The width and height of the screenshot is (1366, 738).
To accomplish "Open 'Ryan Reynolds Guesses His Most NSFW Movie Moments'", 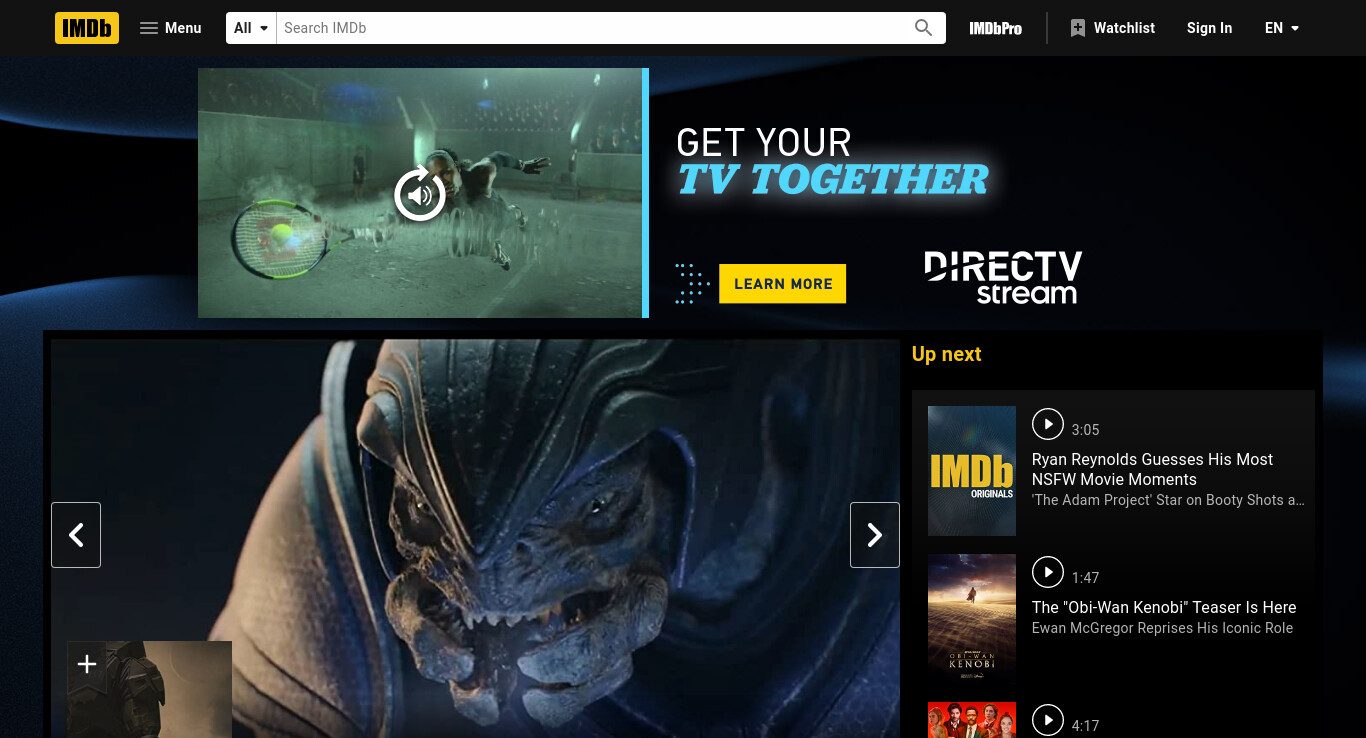I will [1152, 469].
